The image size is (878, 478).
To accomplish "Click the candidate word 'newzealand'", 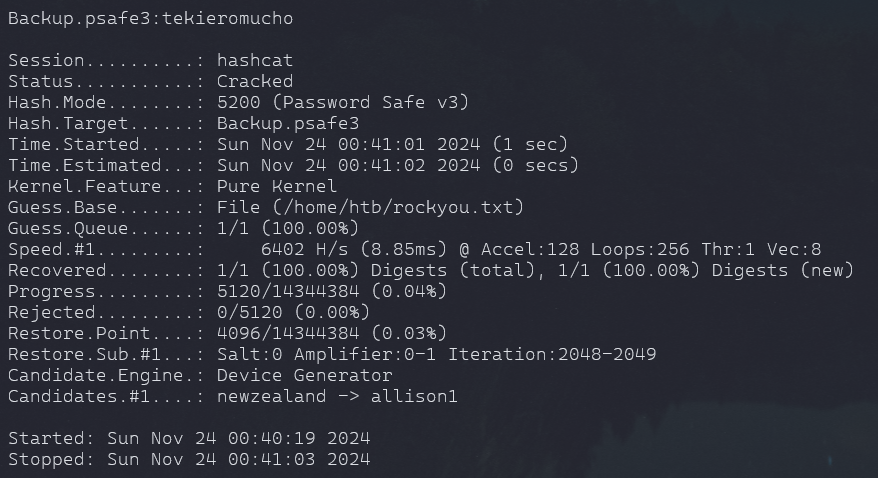I will pyautogui.click(x=272, y=396).
